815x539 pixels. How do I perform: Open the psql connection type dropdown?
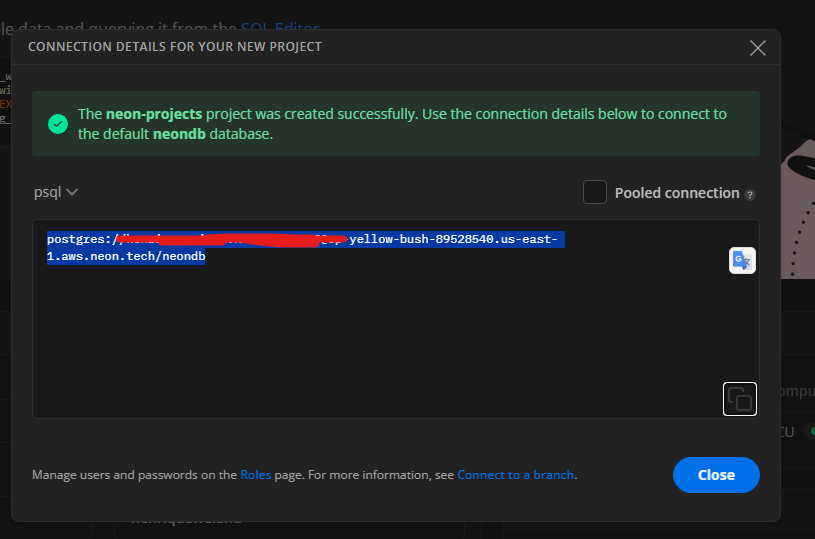coord(56,192)
